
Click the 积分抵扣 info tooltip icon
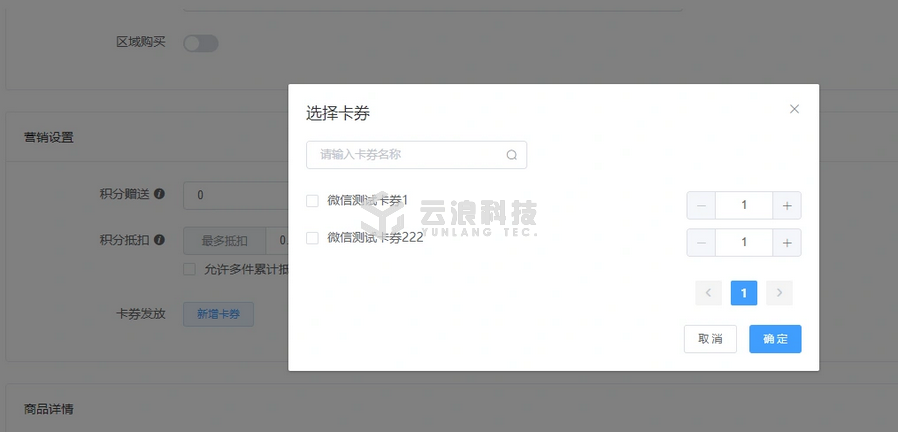pyautogui.click(x=159, y=240)
